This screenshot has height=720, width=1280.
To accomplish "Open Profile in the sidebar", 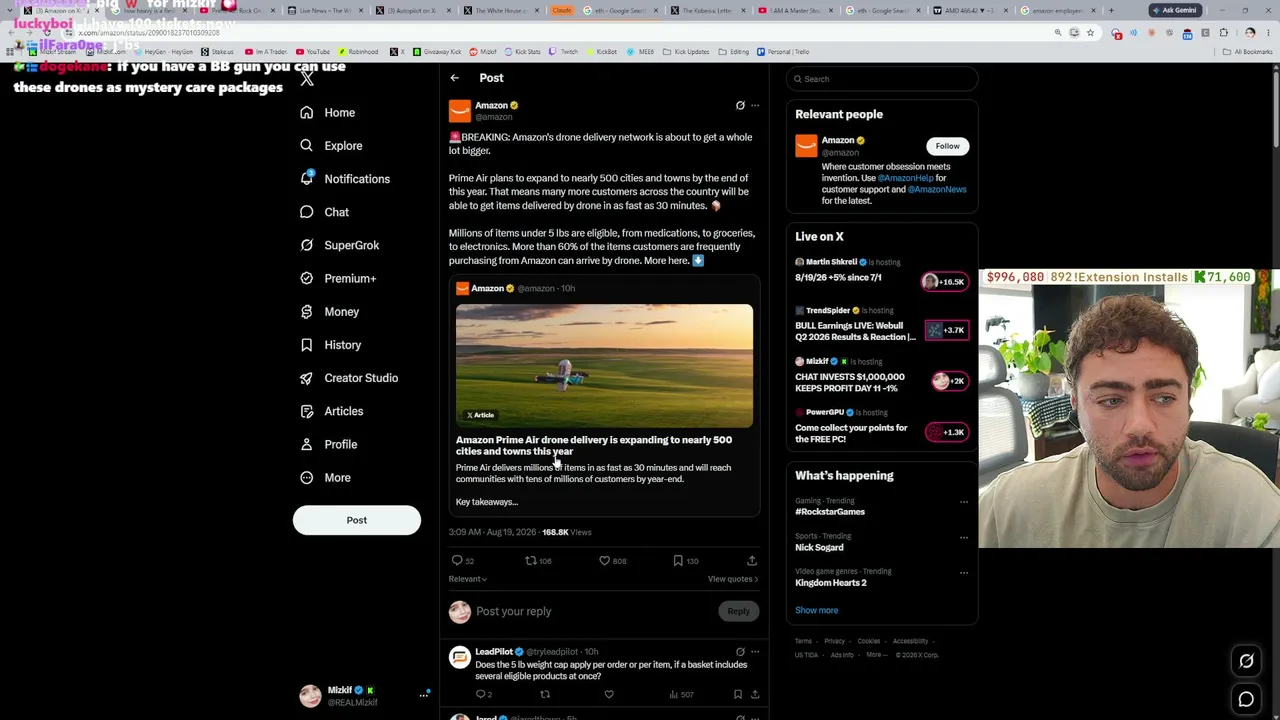I will (329, 444).
